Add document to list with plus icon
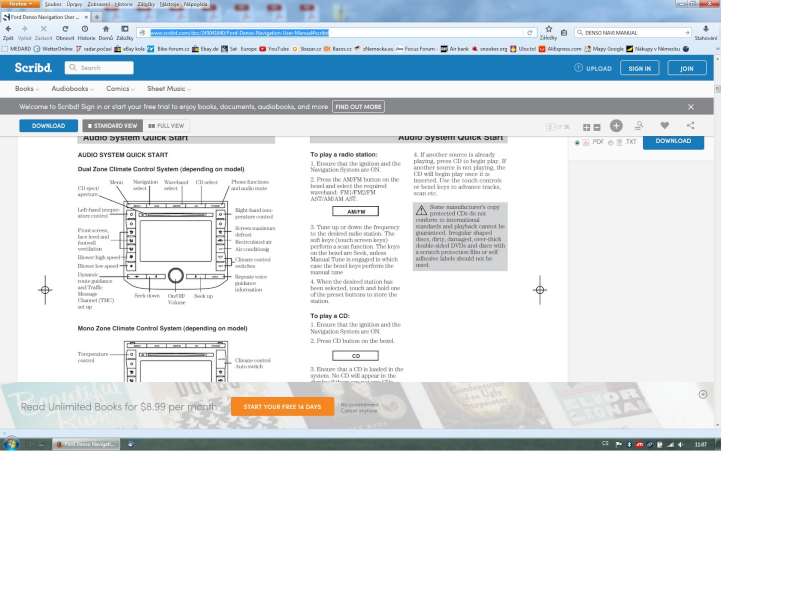 (x=616, y=126)
